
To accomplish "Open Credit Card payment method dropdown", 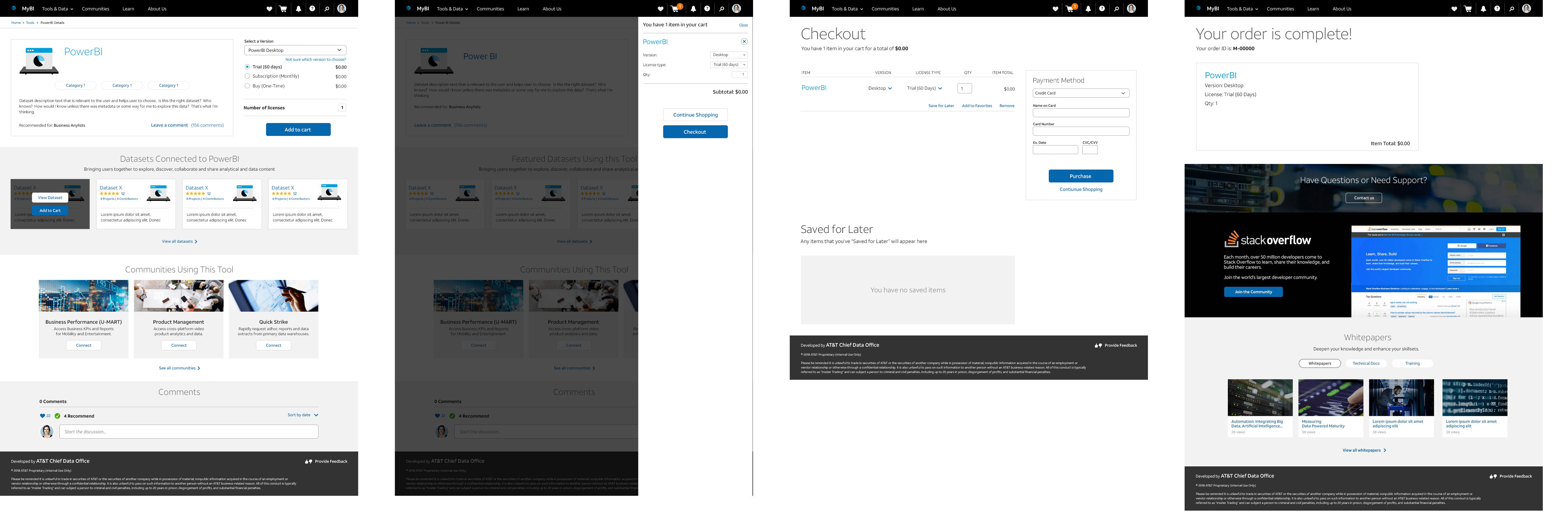I will (x=1080, y=93).
